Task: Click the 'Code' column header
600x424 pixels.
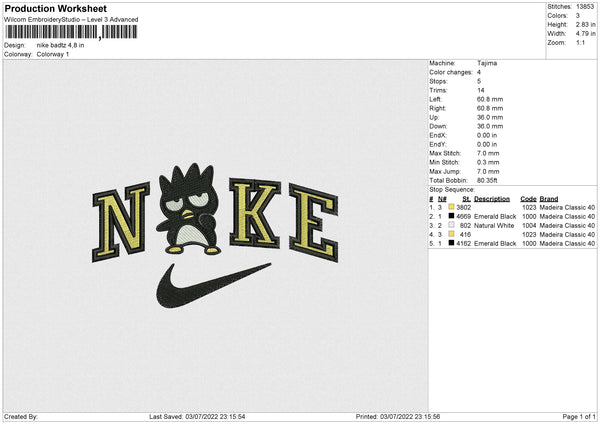Action: (x=528, y=199)
